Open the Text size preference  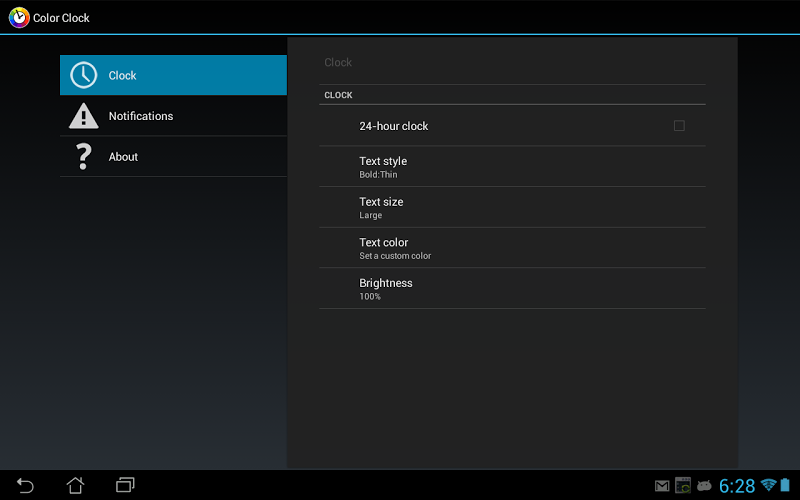coord(512,207)
